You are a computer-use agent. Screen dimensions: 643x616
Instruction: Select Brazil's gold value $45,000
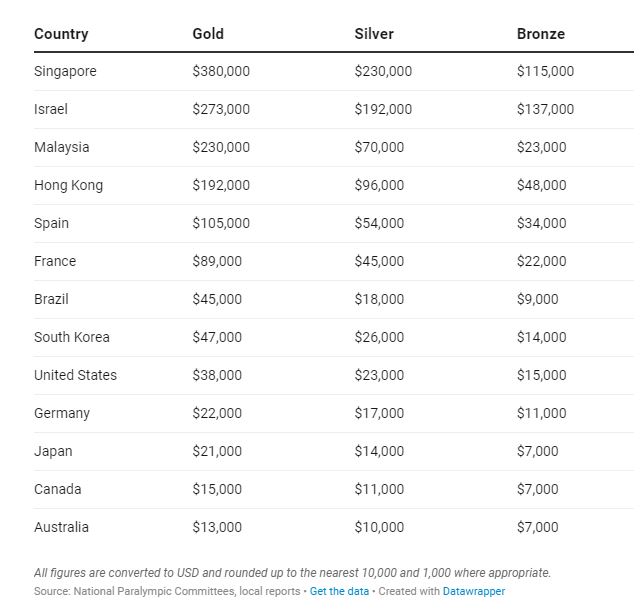click(217, 299)
